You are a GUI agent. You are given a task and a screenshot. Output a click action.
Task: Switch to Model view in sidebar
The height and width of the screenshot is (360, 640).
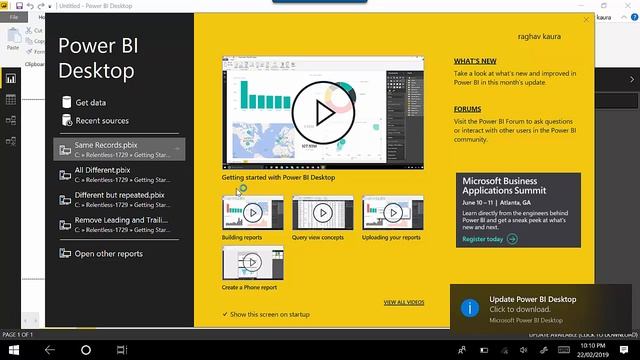(x=11, y=120)
